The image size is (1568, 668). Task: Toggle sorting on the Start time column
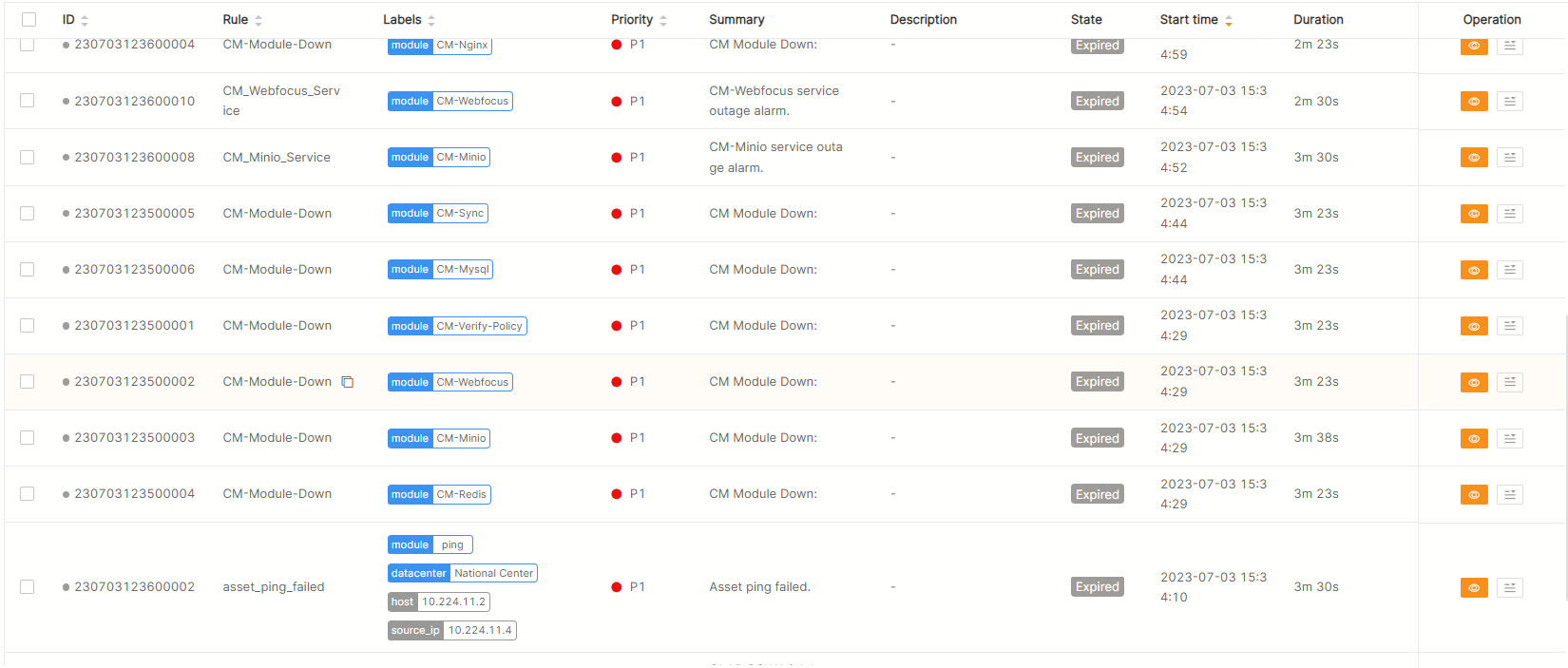(x=1229, y=20)
